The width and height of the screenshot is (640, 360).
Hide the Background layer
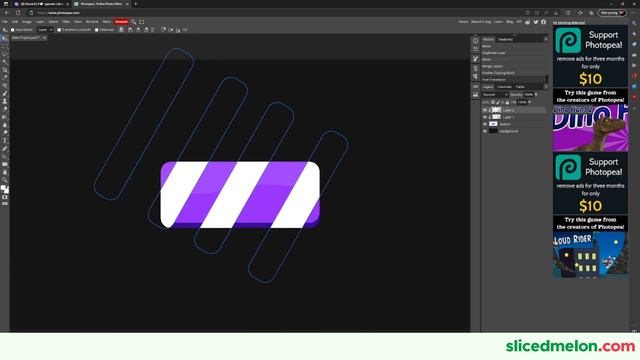[485, 131]
